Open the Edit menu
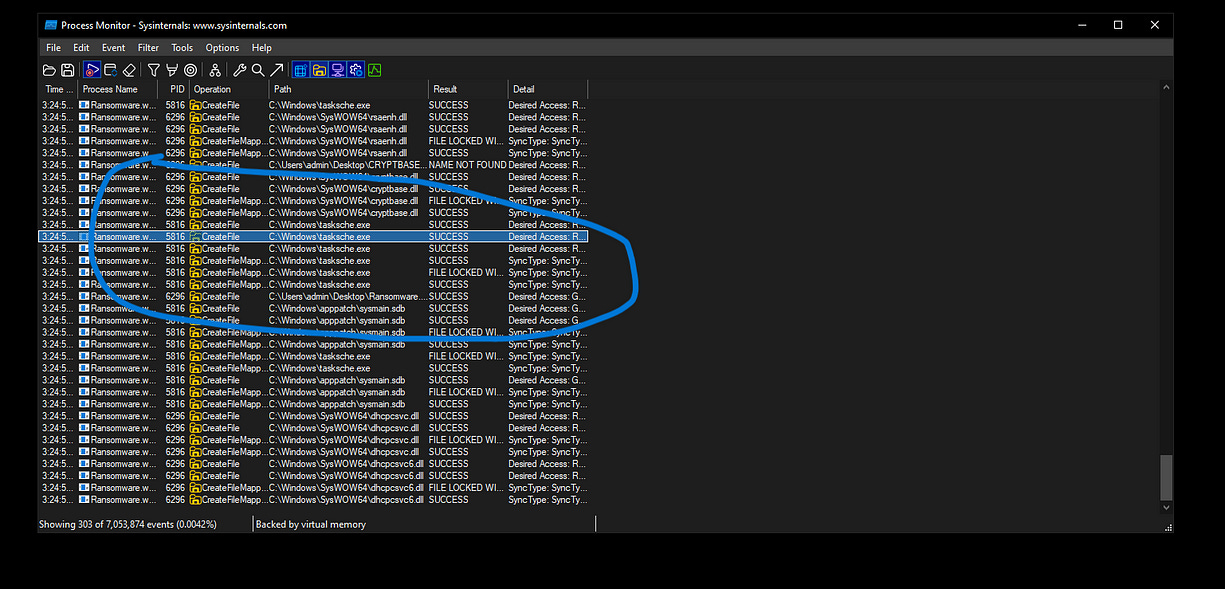 pos(81,47)
